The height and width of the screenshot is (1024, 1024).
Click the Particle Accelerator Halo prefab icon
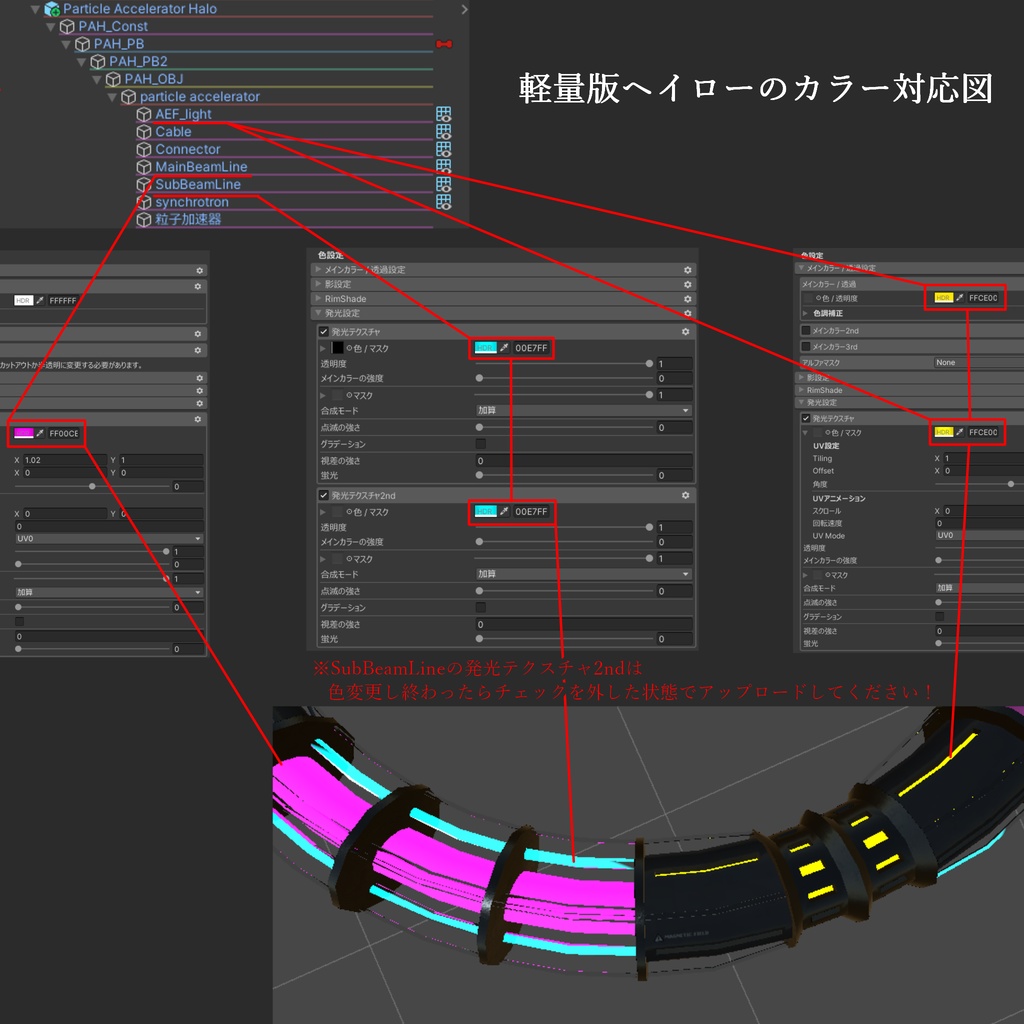coord(50,8)
